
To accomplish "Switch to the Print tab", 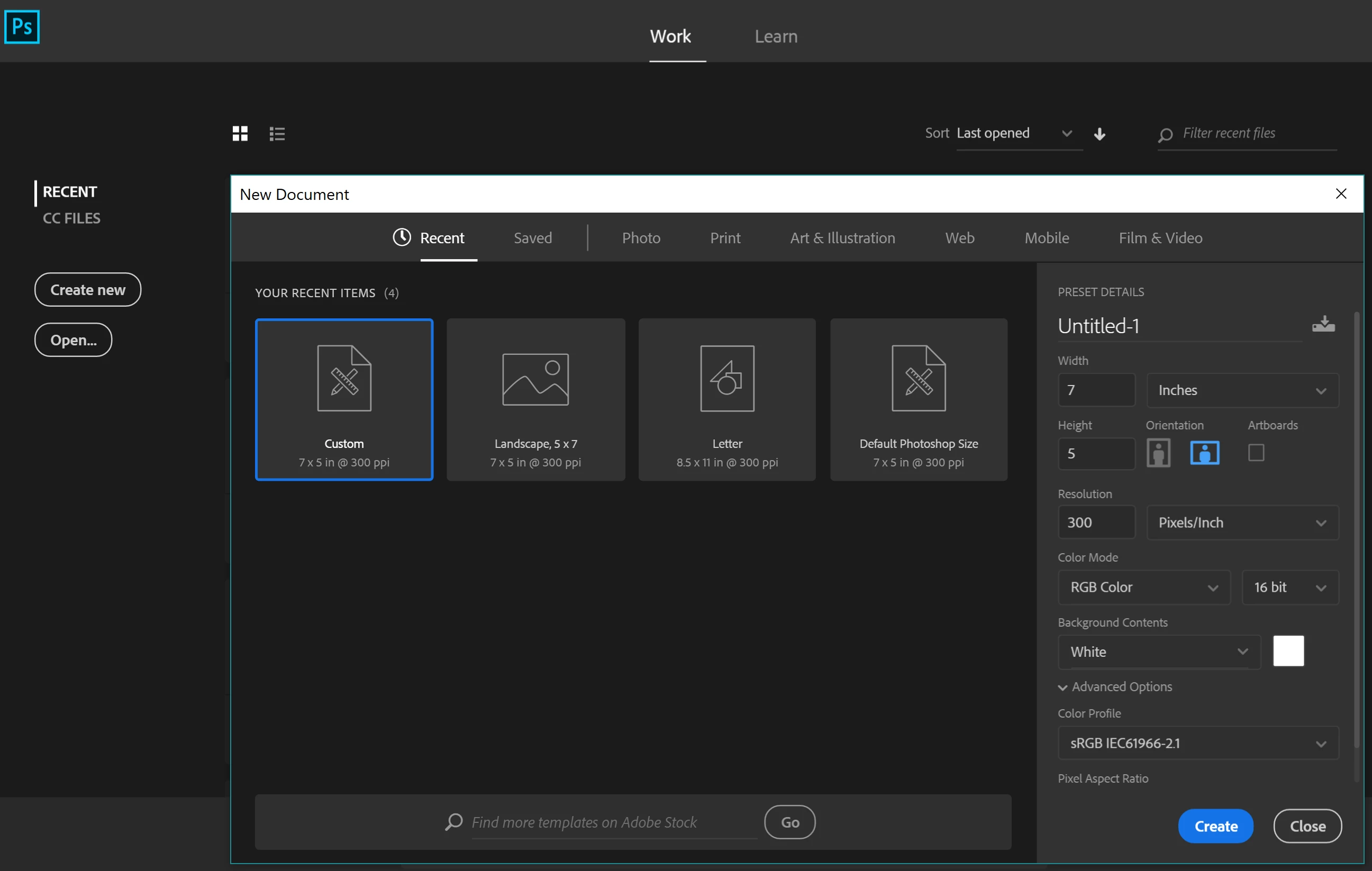I will [x=725, y=237].
